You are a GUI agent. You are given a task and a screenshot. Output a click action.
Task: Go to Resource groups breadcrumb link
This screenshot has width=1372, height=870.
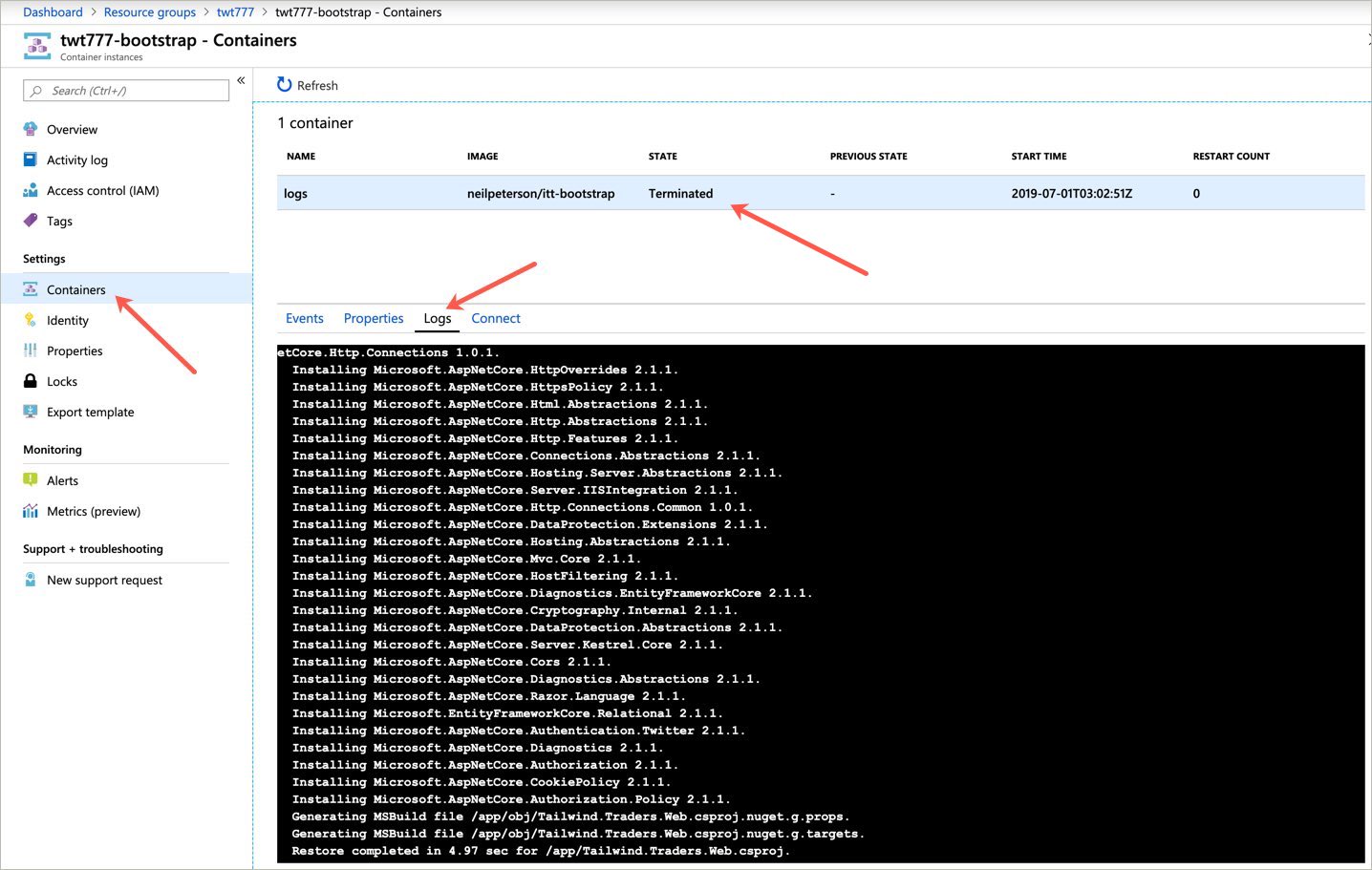tap(150, 12)
